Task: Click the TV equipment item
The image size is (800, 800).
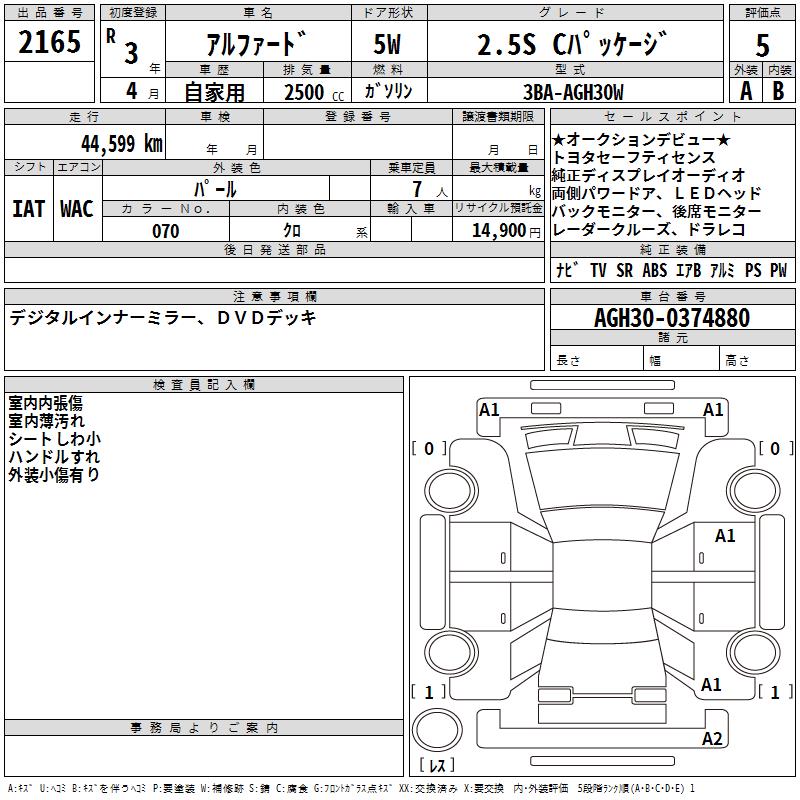Action: pos(598,270)
